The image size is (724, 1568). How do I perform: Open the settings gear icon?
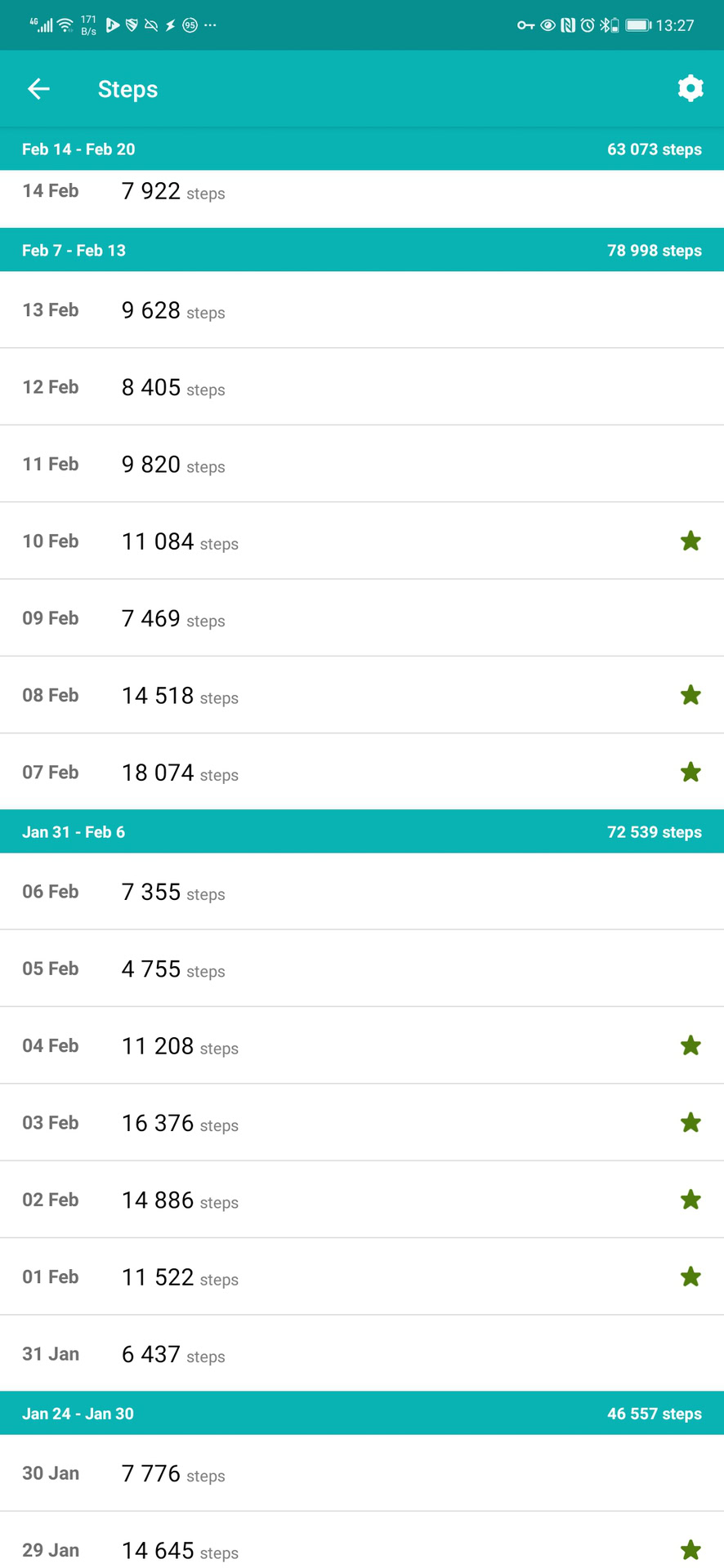coord(690,88)
